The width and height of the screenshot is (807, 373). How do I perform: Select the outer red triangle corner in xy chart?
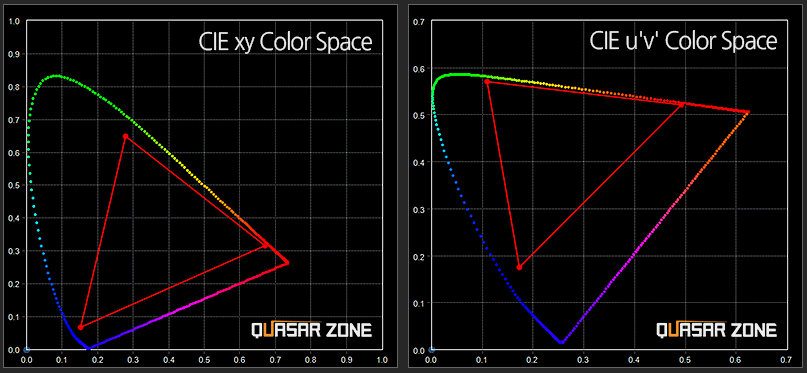[287, 262]
